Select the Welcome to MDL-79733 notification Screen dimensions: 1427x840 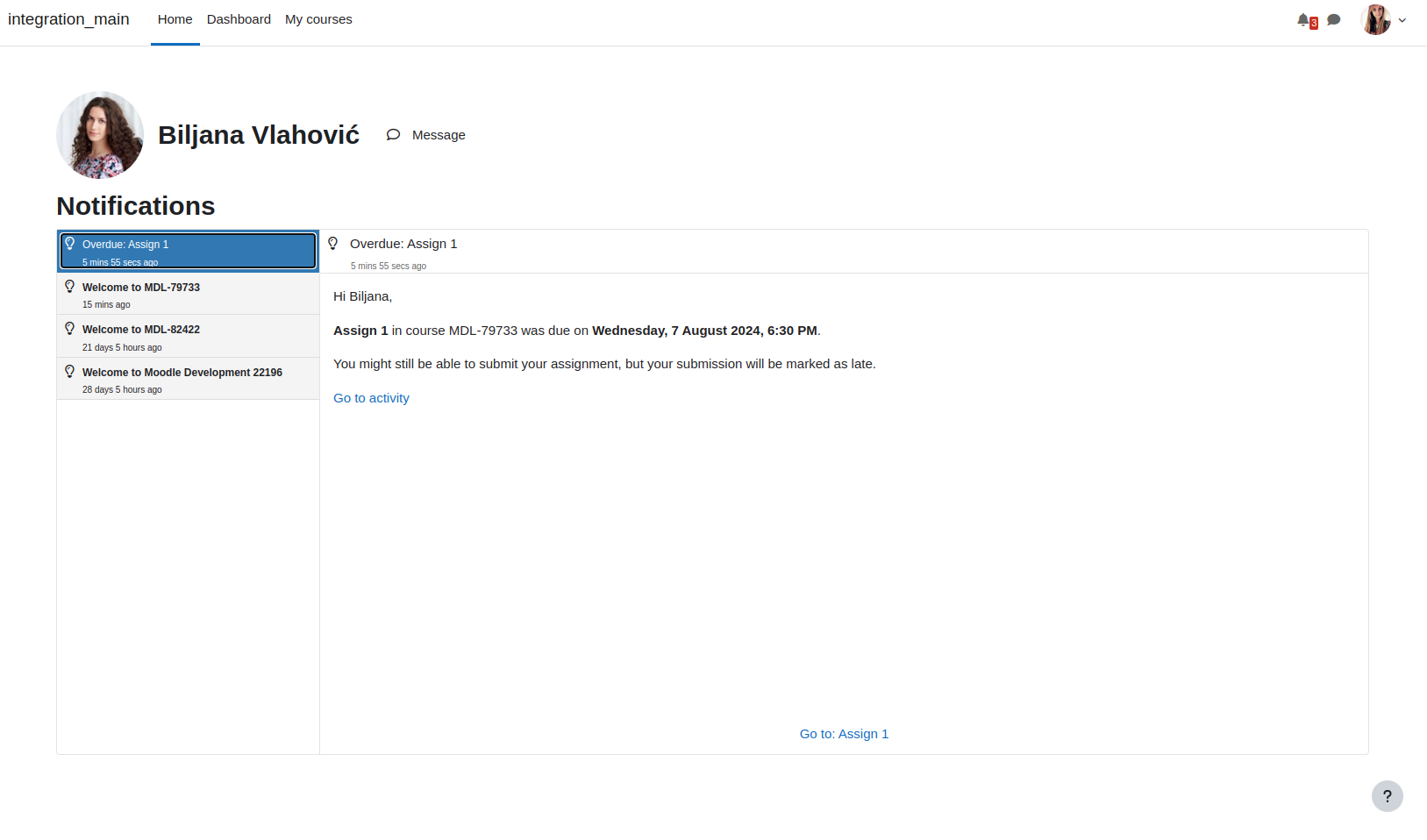(188, 294)
